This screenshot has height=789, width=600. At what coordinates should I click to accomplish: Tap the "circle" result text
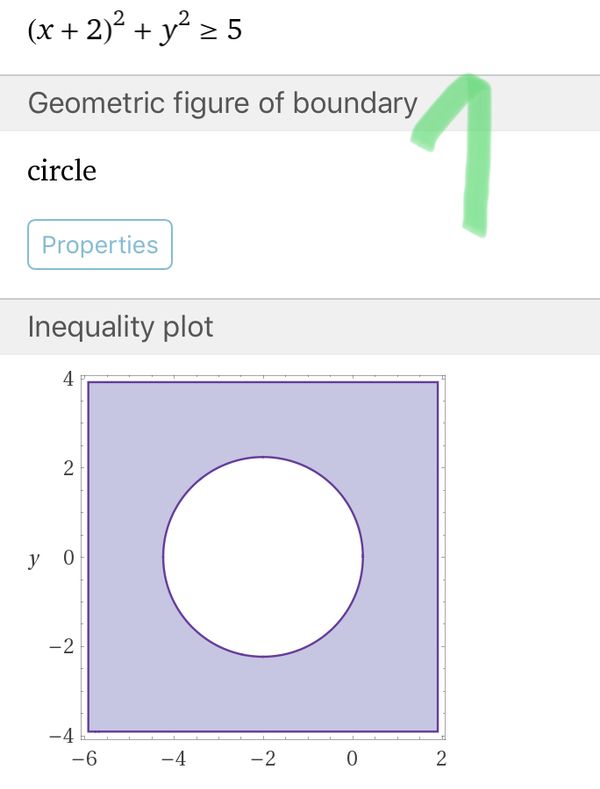62,170
